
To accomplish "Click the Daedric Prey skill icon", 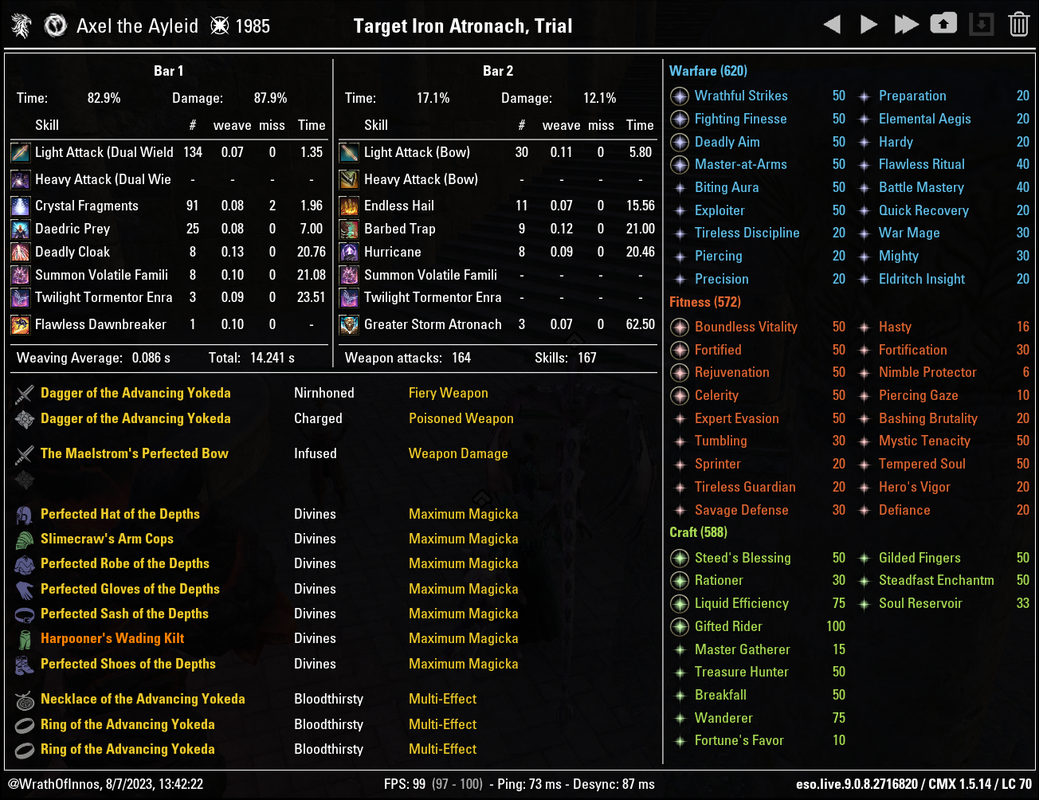I will pos(21,229).
